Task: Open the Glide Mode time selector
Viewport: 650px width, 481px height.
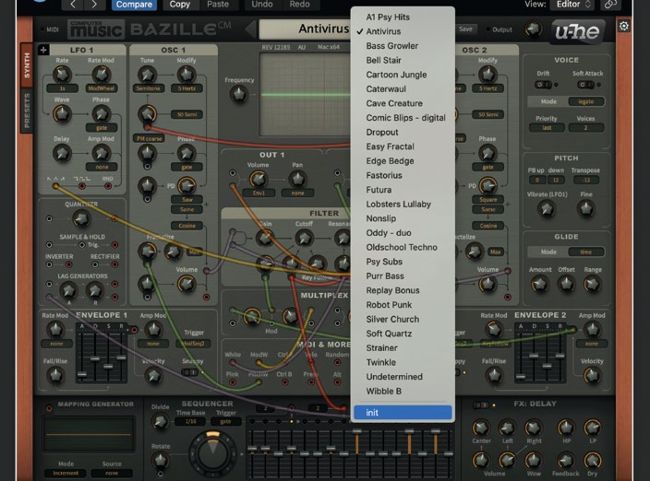Action: (x=586, y=252)
